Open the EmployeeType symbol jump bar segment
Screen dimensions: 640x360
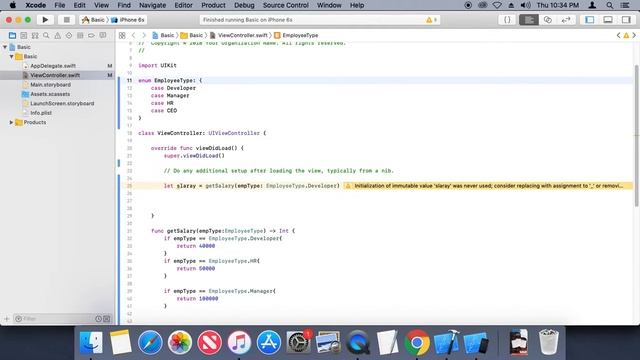(296, 36)
